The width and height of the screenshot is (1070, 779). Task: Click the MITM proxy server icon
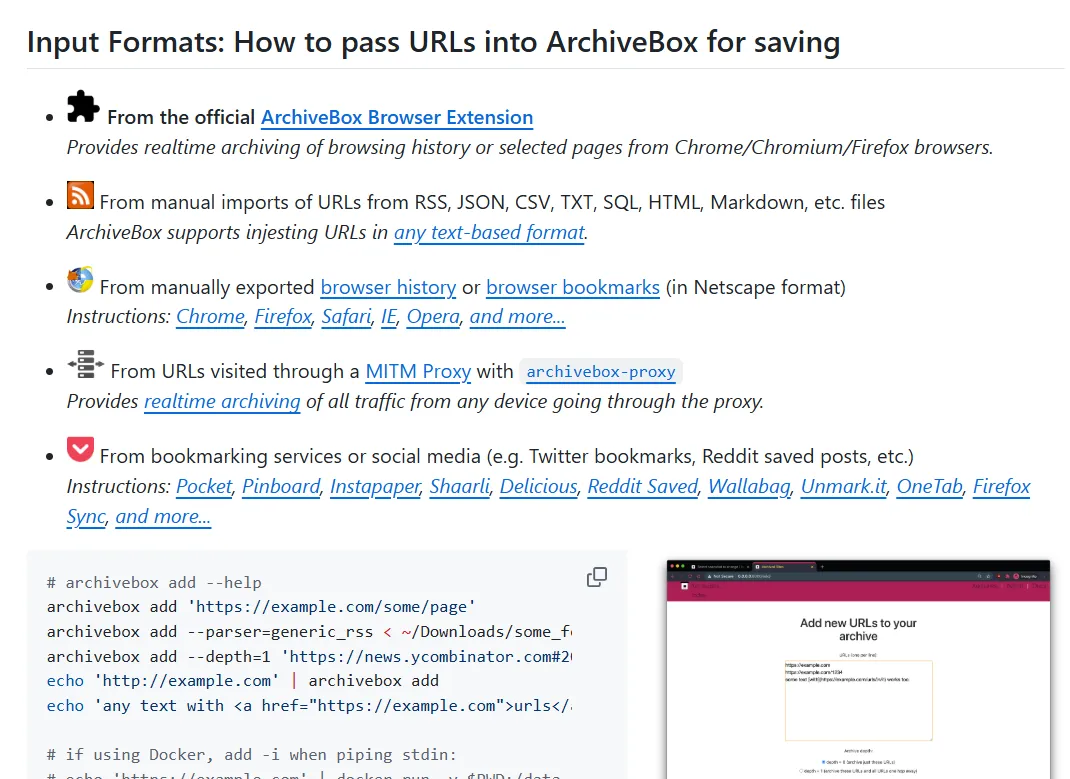(x=85, y=364)
